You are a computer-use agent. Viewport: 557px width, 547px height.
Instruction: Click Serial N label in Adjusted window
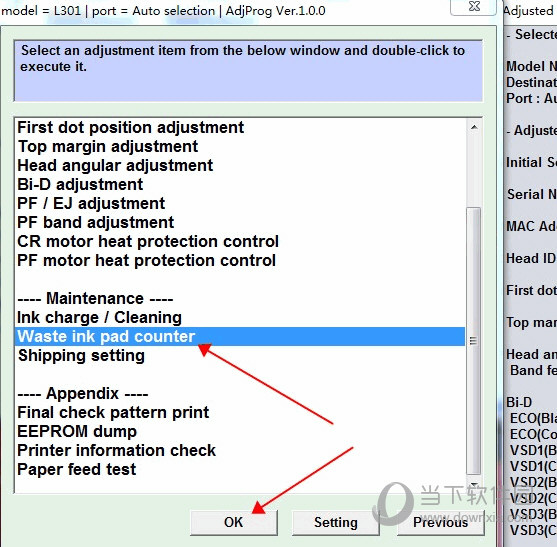531,194
